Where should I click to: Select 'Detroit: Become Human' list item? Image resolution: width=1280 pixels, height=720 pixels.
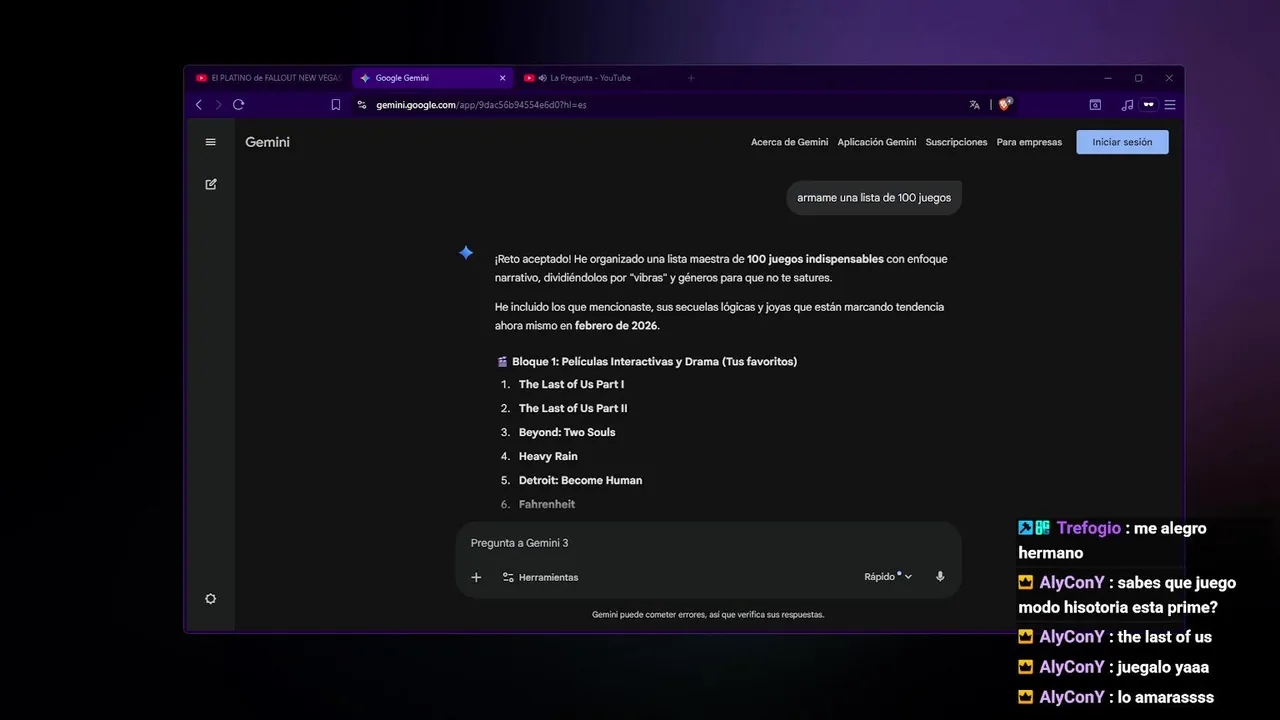(580, 480)
